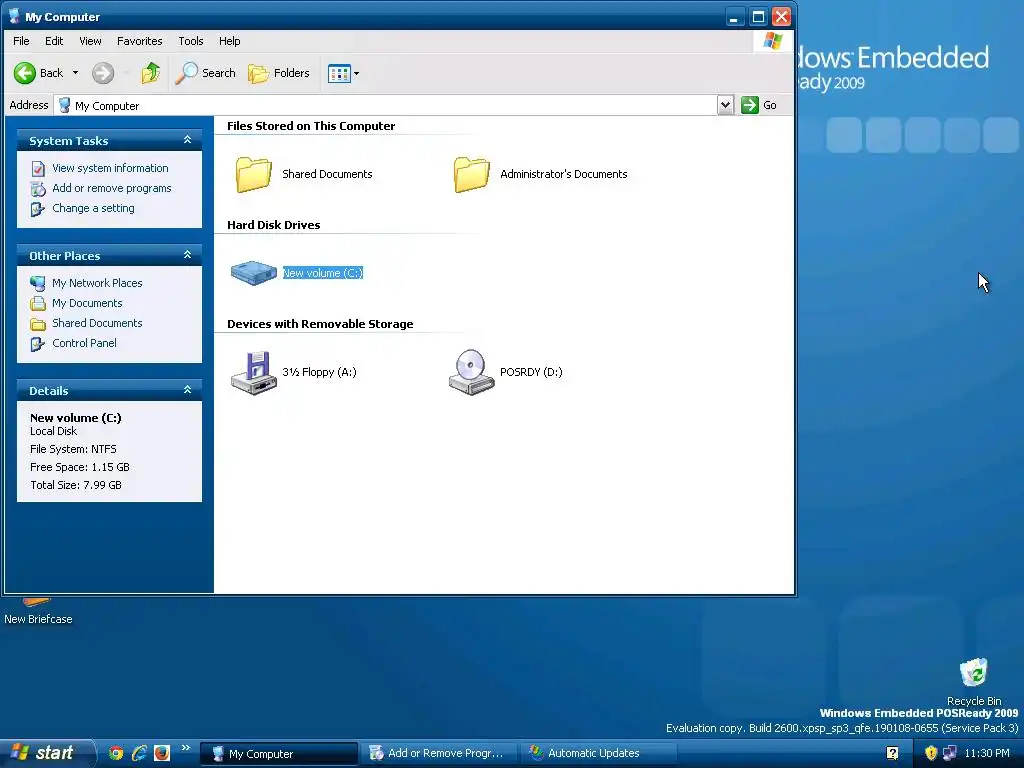Click the 11:30 PM system clock
This screenshot has height=768, width=1024.
click(x=987, y=753)
